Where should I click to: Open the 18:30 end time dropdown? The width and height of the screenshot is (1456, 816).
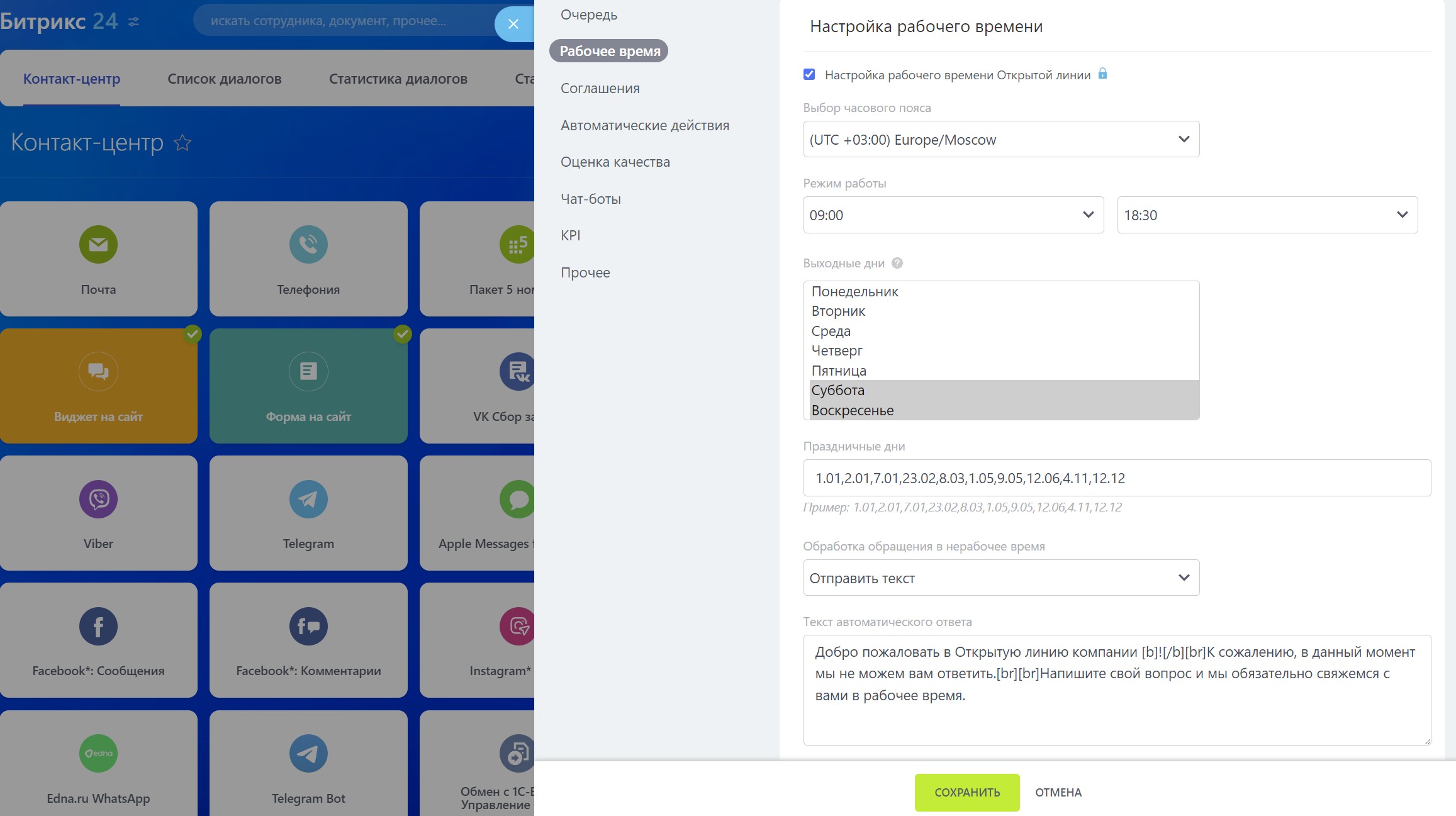[1267, 215]
